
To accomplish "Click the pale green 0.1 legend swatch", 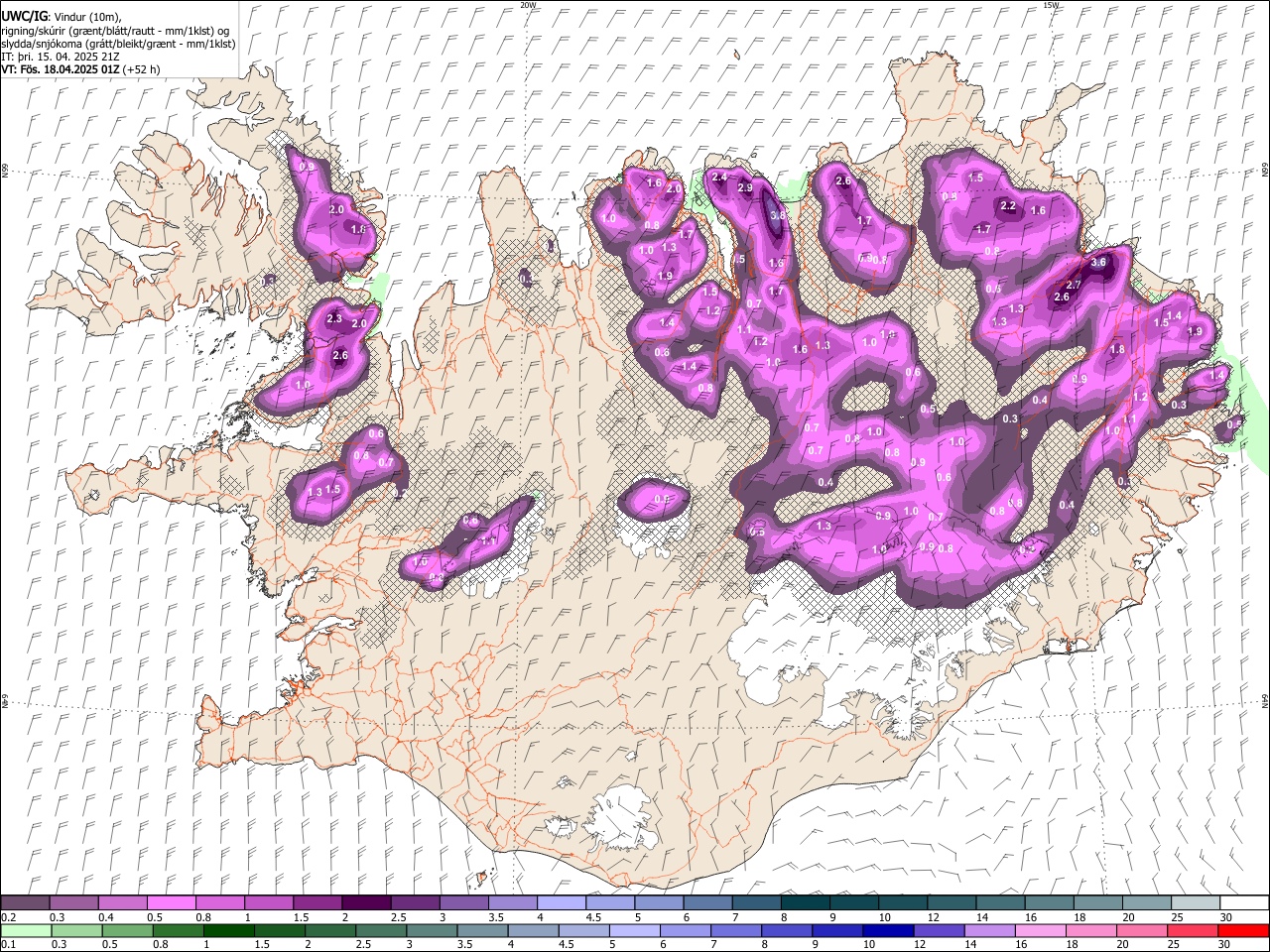I will [26, 930].
